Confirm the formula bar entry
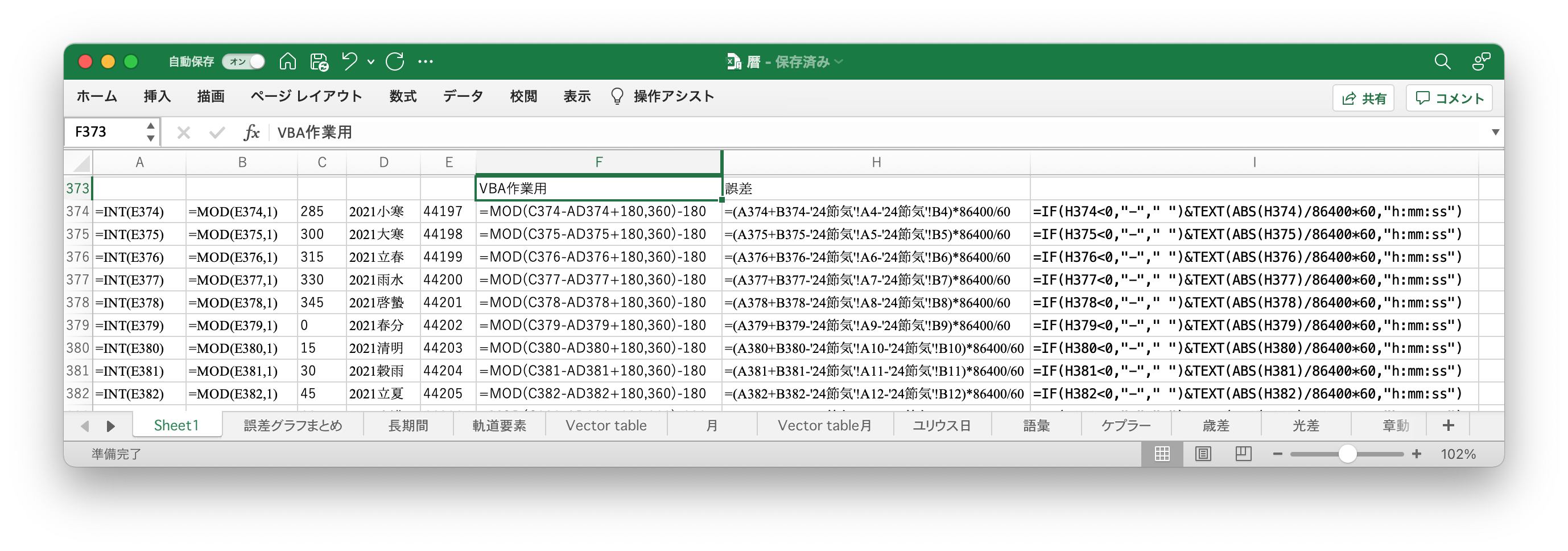 (x=217, y=132)
